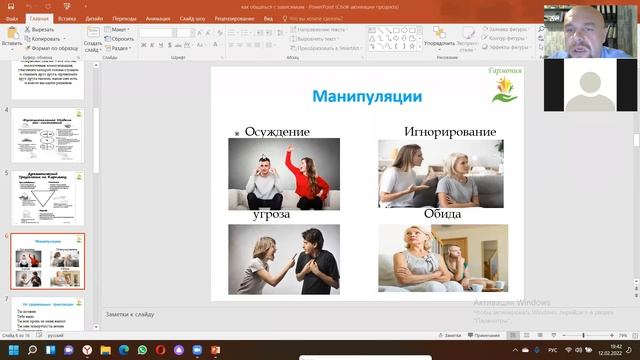Toggle italic formatting К
The image size is (640, 360).
152,45
